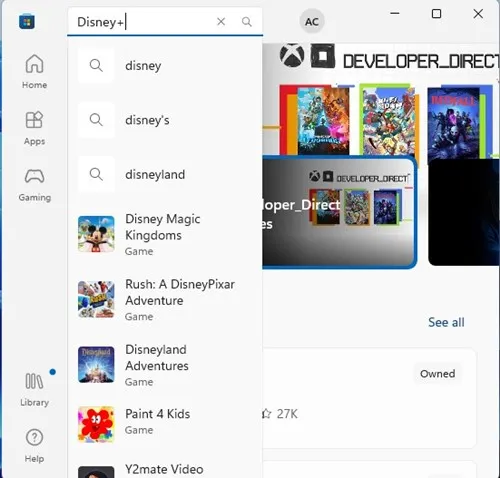
Task: Open Disneyland Adventures game result
Action: tap(165, 365)
